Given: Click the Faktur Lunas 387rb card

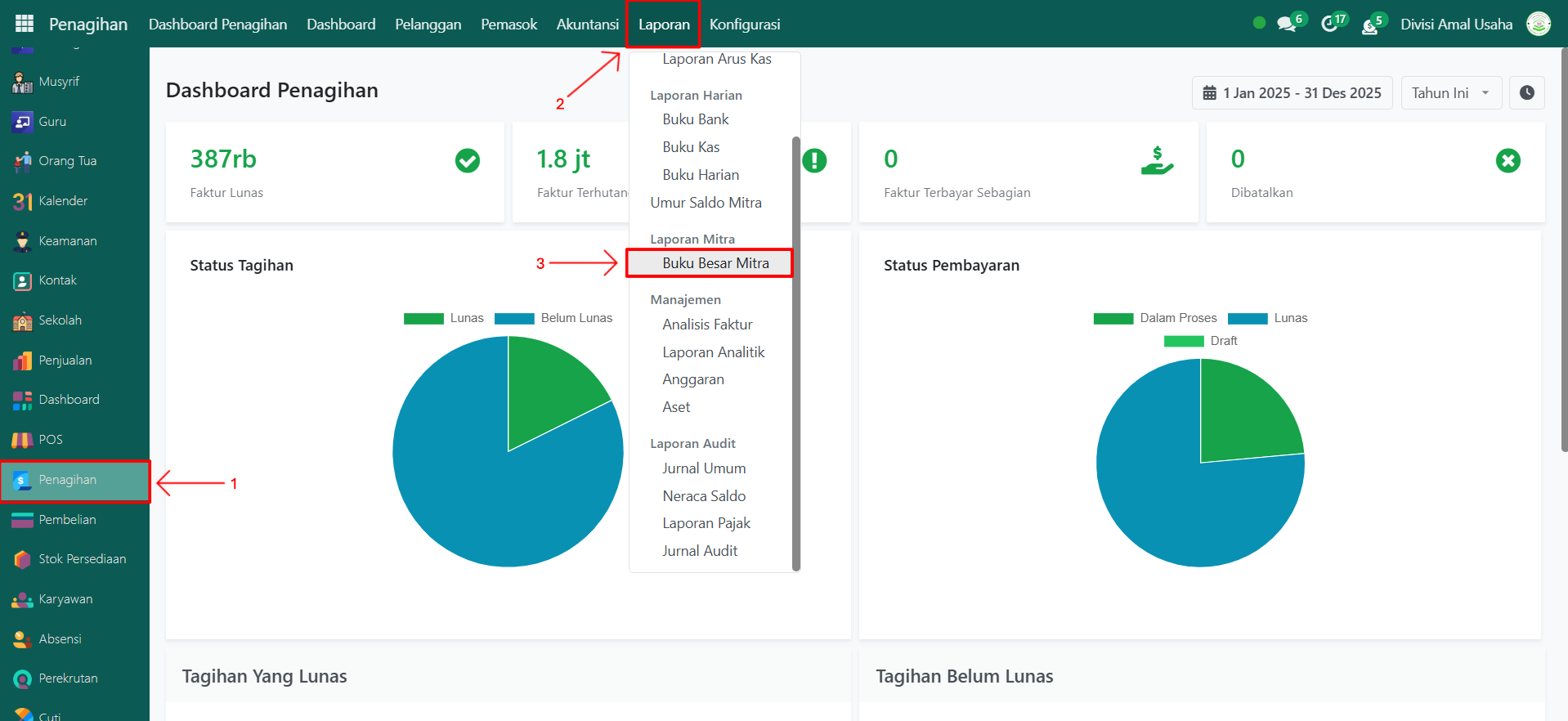Looking at the screenshot, I should point(334,172).
